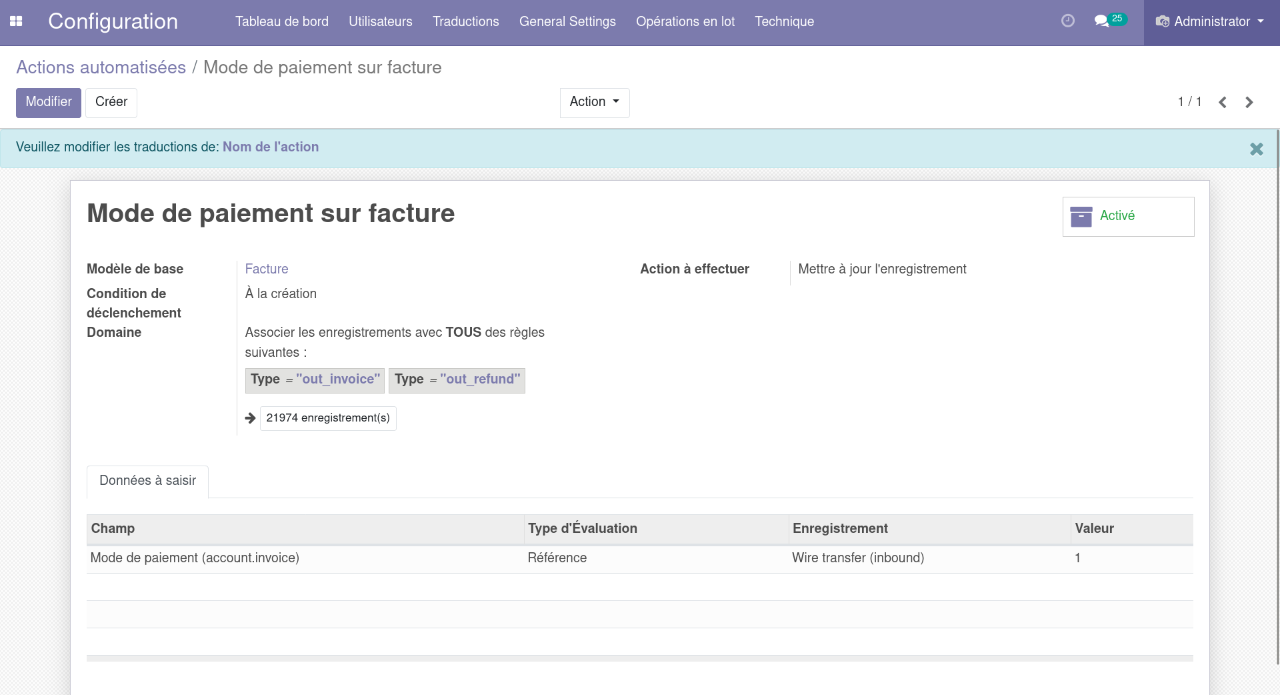Image resolution: width=1280 pixels, height=695 pixels.
Task: Open the conversations chat bubble icon
Action: [x=1102, y=21]
